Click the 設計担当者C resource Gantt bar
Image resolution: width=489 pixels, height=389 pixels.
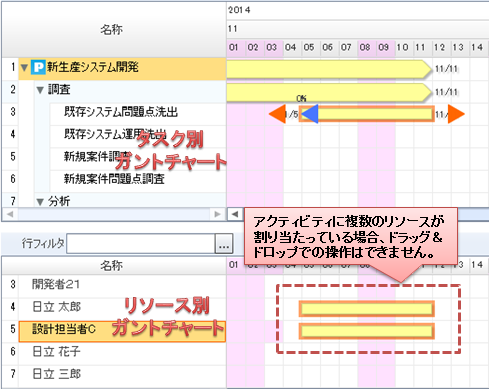click(x=367, y=331)
